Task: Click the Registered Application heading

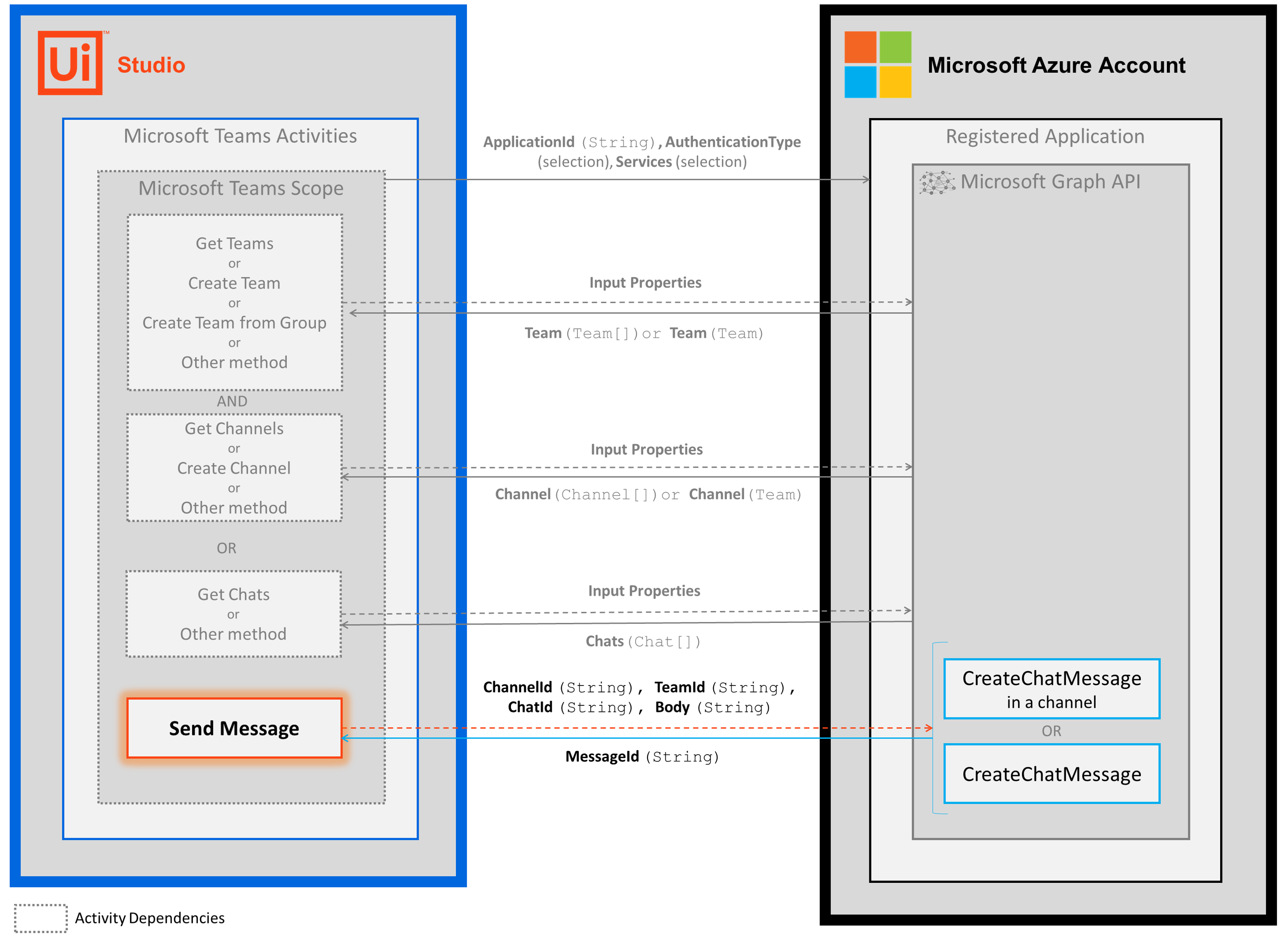Action: (1045, 136)
